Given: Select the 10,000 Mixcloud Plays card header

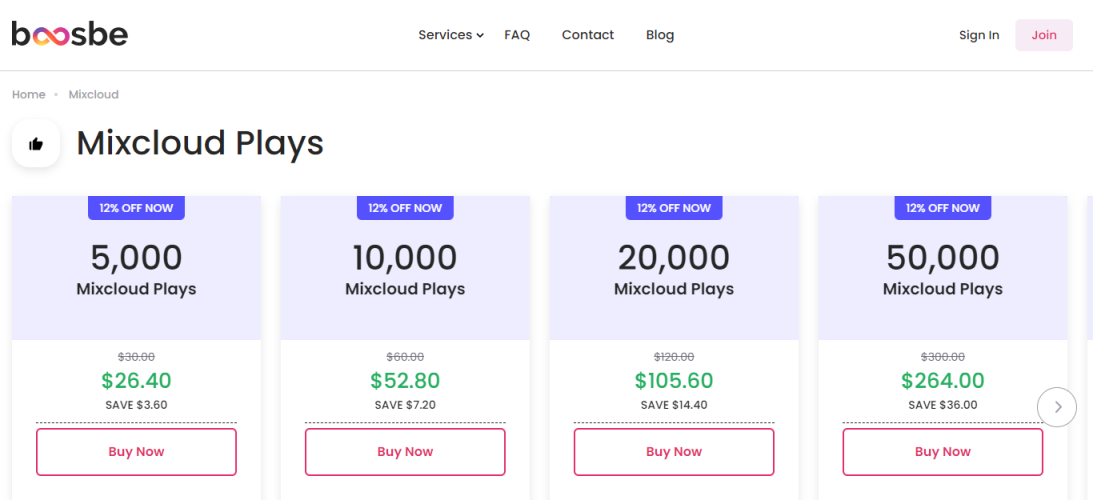Looking at the screenshot, I should tap(405, 270).
